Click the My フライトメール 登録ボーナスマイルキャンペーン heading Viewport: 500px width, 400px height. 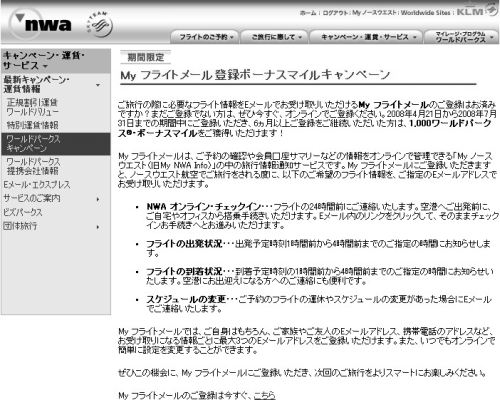coord(255,75)
